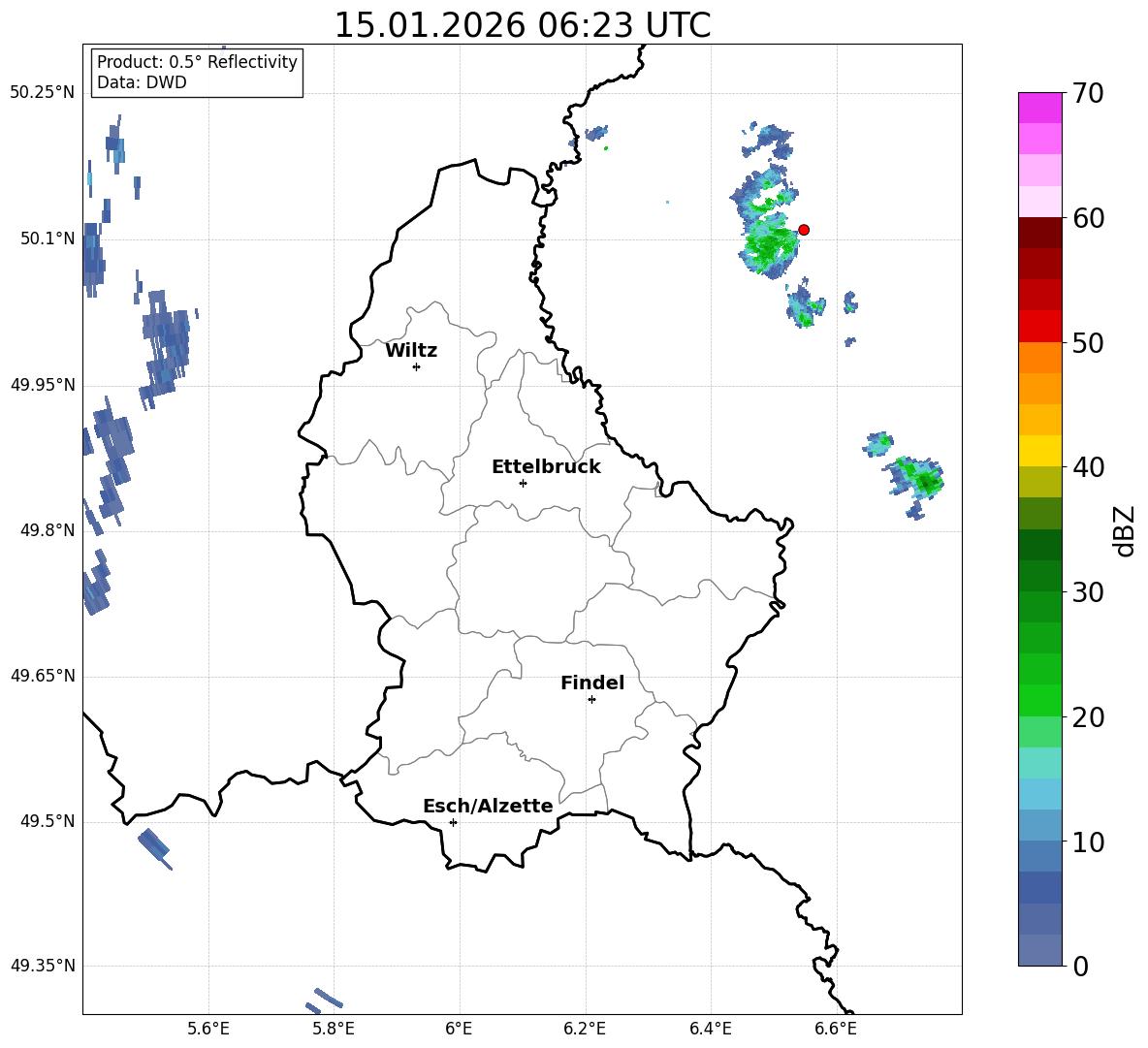
Task: Click the 49.95°N latitude label
Action: click(43, 385)
